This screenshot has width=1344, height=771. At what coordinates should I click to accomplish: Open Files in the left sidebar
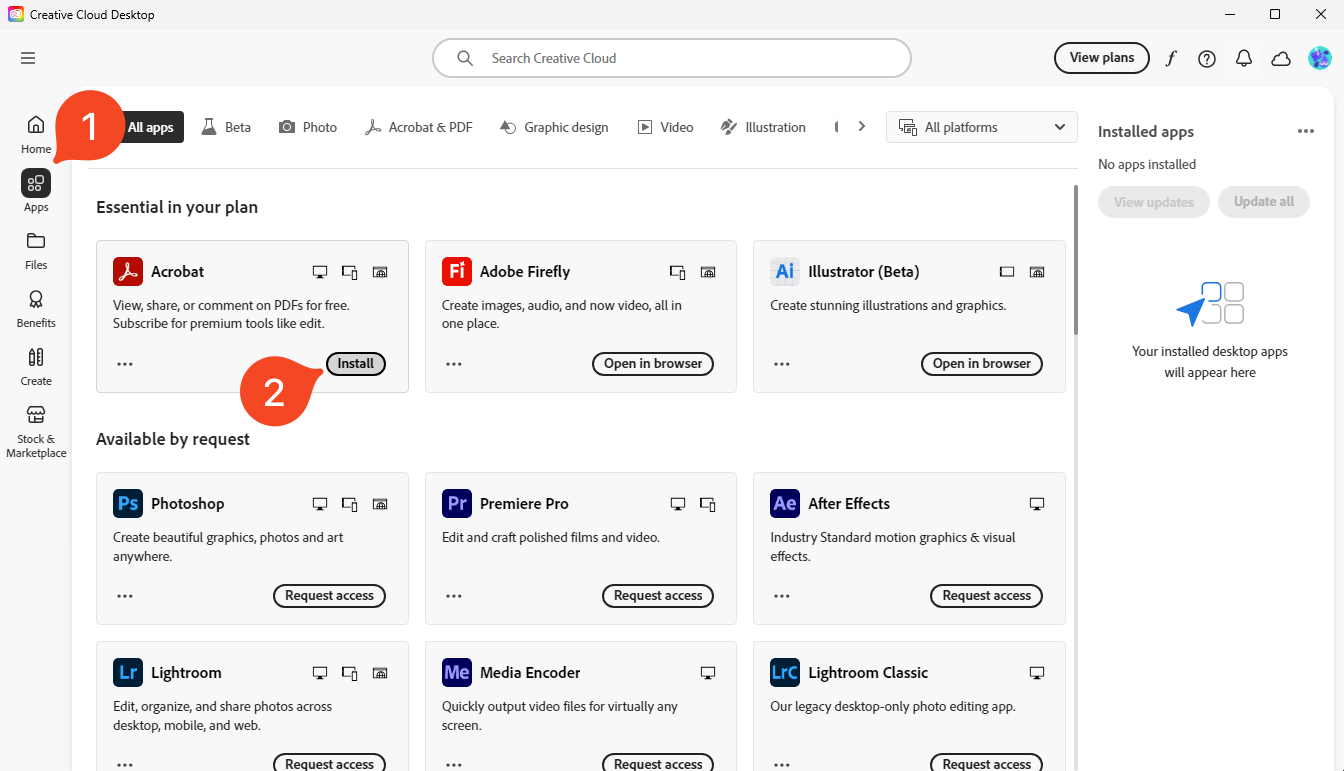[x=36, y=250]
